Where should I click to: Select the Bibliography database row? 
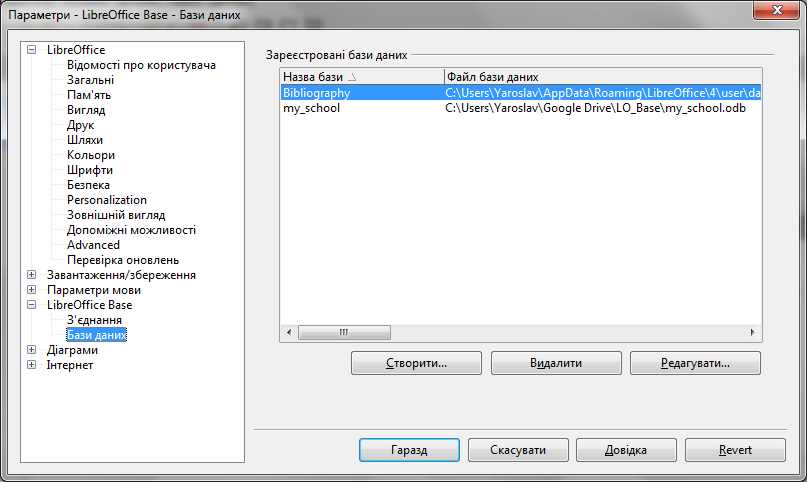(521, 93)
